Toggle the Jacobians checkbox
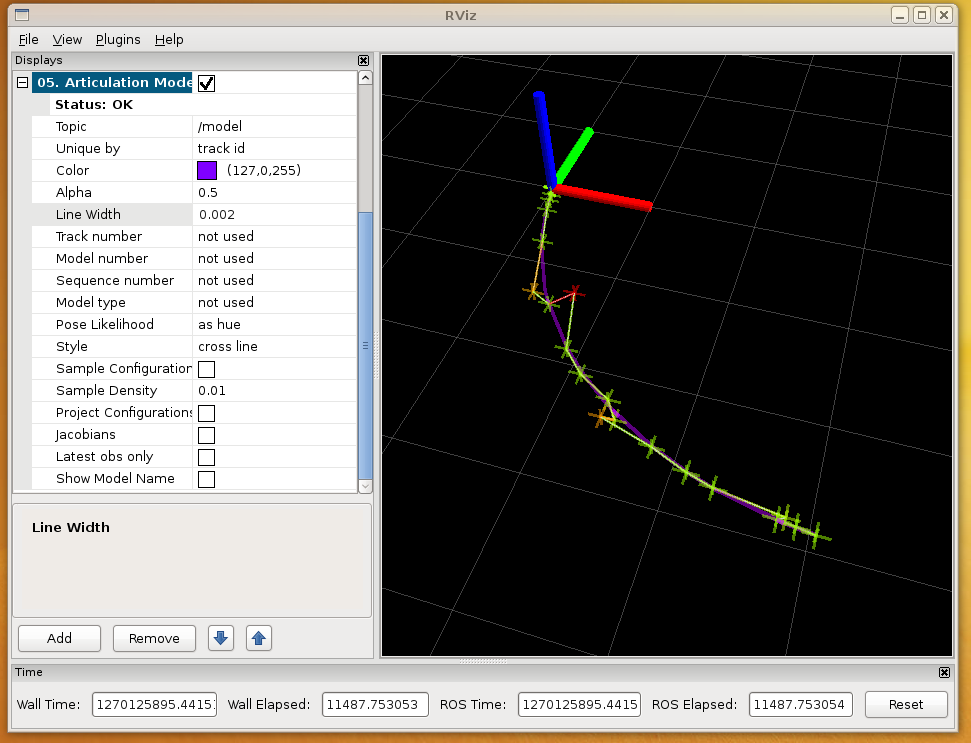This screenshot has height=743, width=971. click(206, 435)
